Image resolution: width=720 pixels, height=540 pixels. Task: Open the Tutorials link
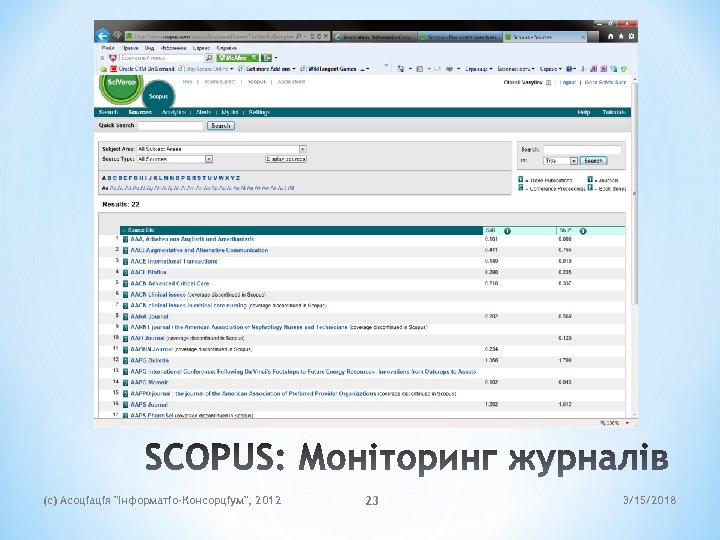tap(614, 112)
